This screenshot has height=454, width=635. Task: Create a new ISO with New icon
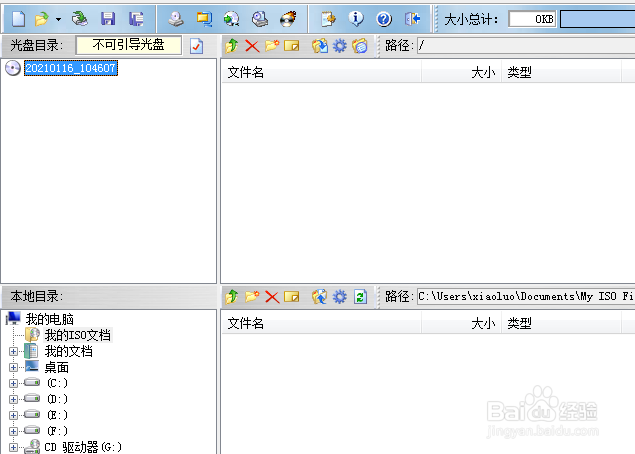(x=18, y=19)
